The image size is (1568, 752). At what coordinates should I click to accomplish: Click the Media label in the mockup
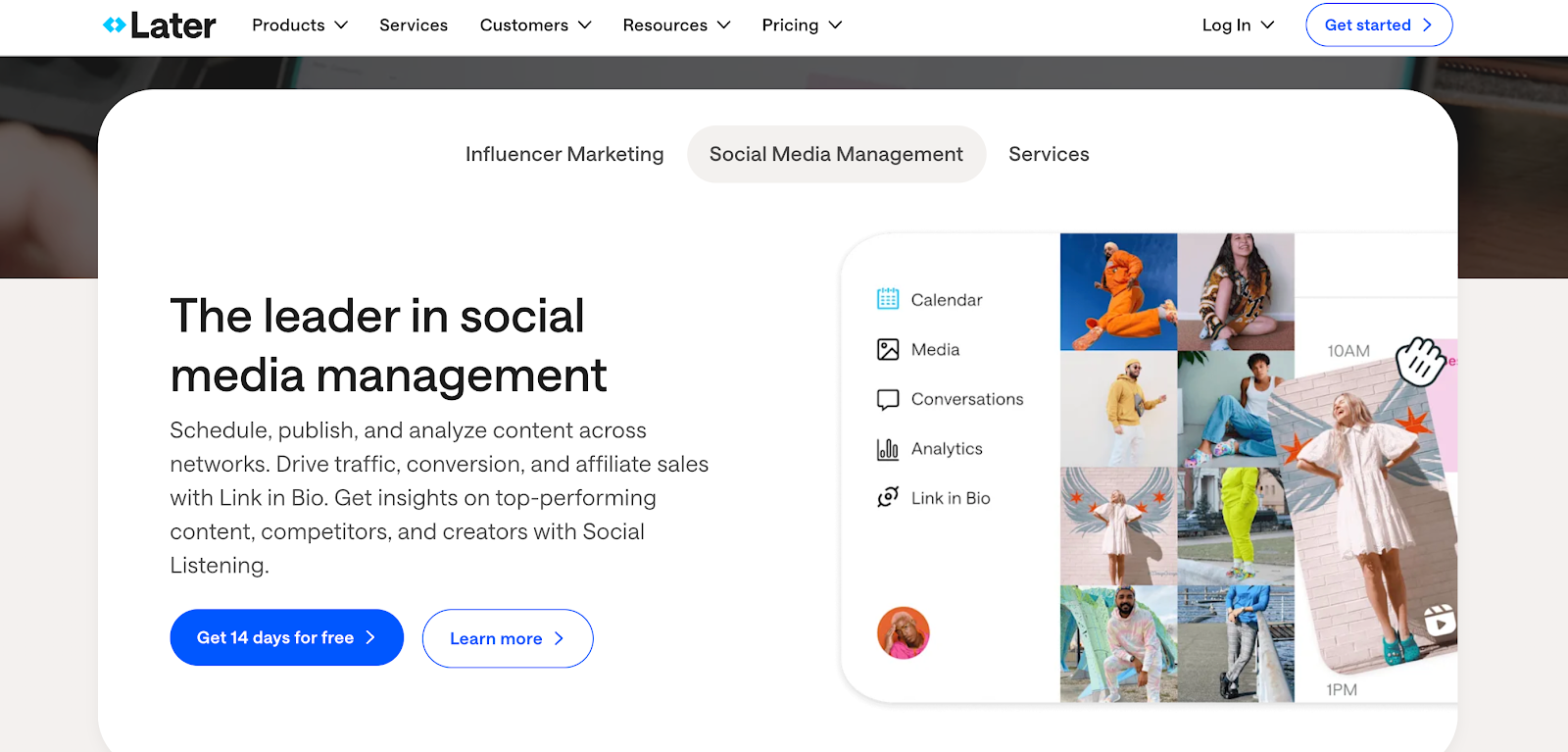935,349
